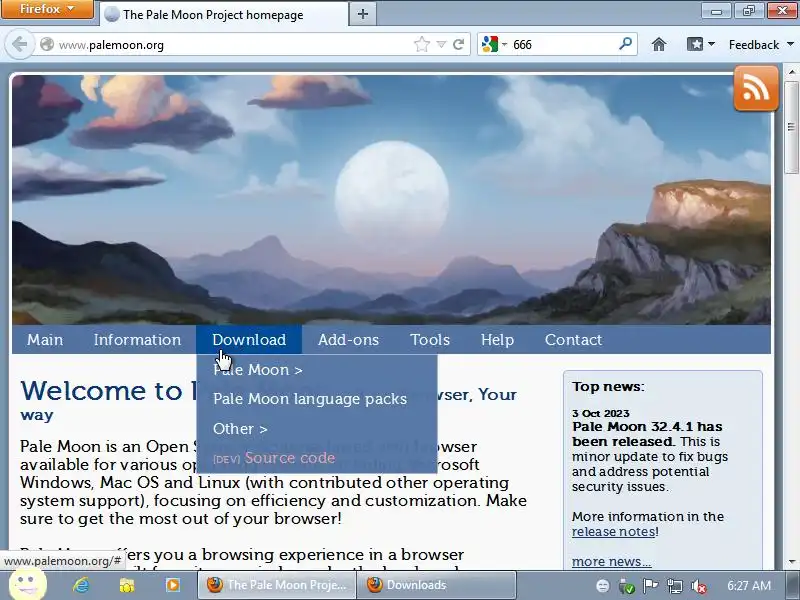
Task: Switch to The Pale Moon Proje... taskbar window
Action: [276, 585]
